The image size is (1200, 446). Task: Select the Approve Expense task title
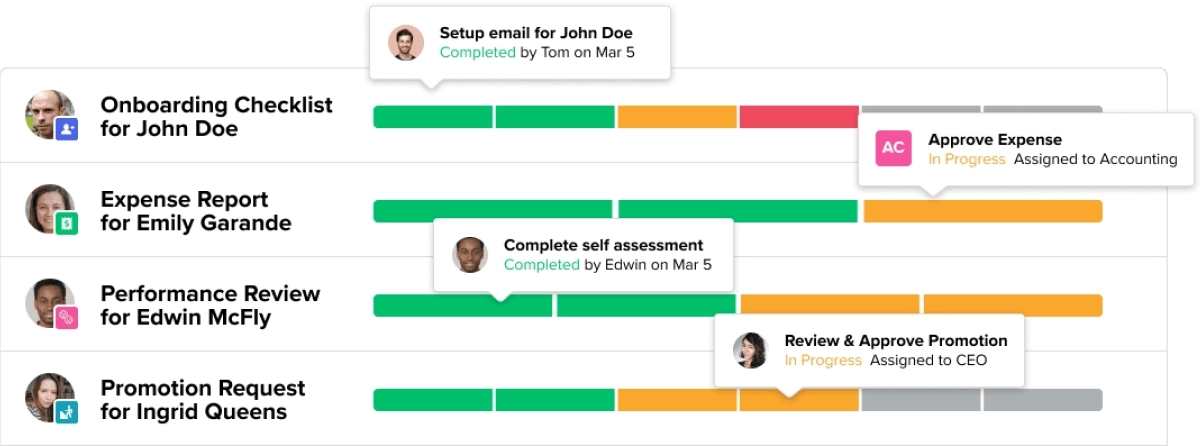[995, 140]
